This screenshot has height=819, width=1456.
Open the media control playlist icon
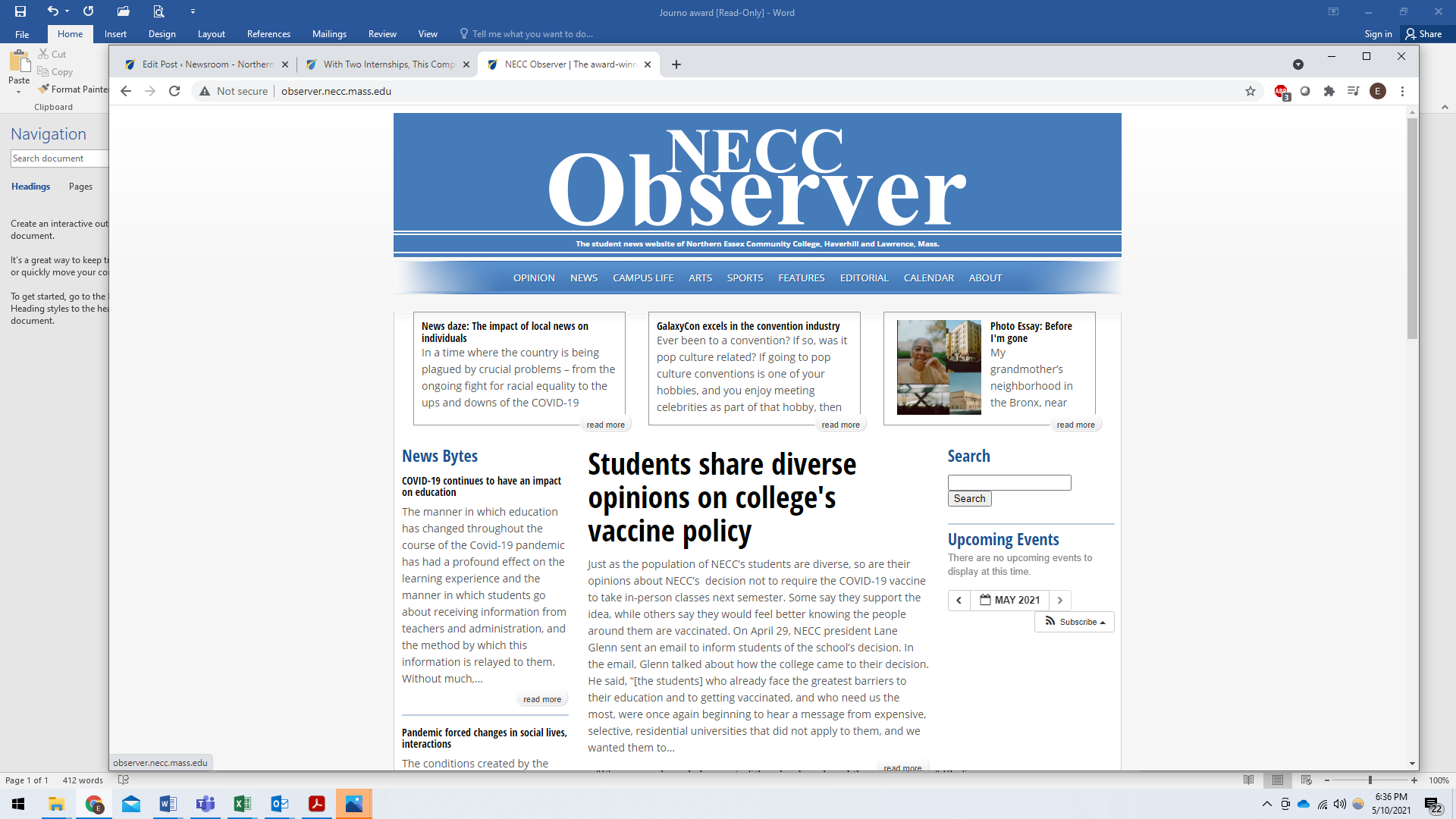1354,91
